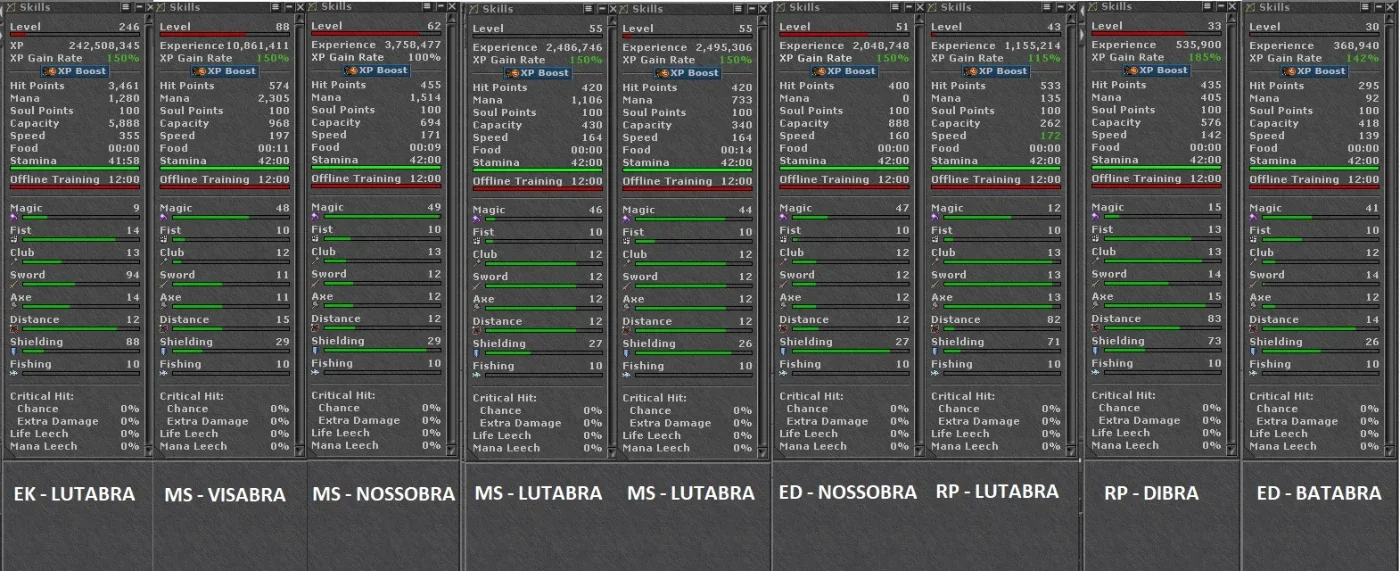Screen dimensions: 1400x571
Task: Click the Magic skill icon in EK - LUTABRA panel
Action: [14, 217]
